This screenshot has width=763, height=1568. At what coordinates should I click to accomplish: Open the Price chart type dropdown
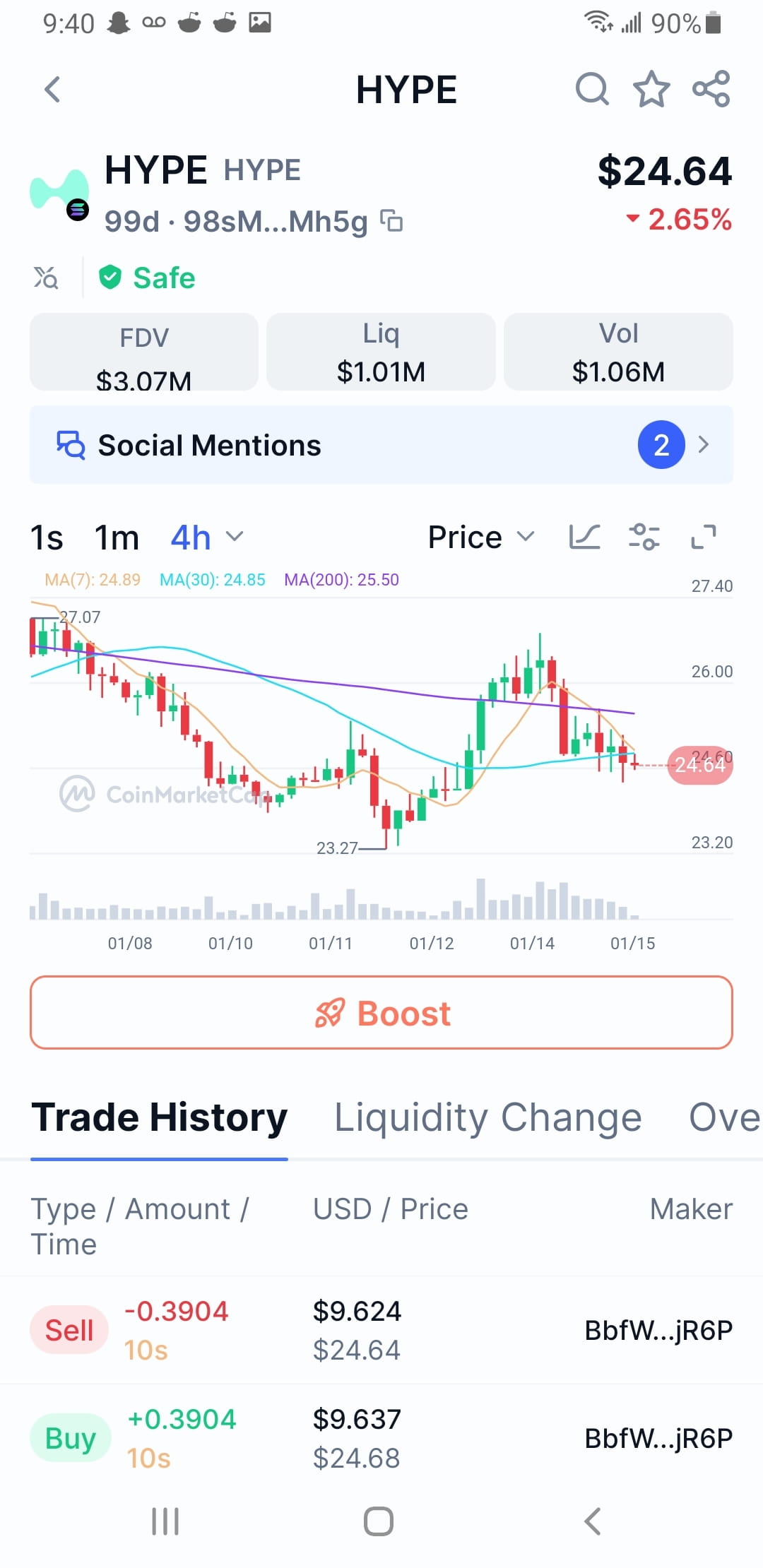tap(480, 538)
